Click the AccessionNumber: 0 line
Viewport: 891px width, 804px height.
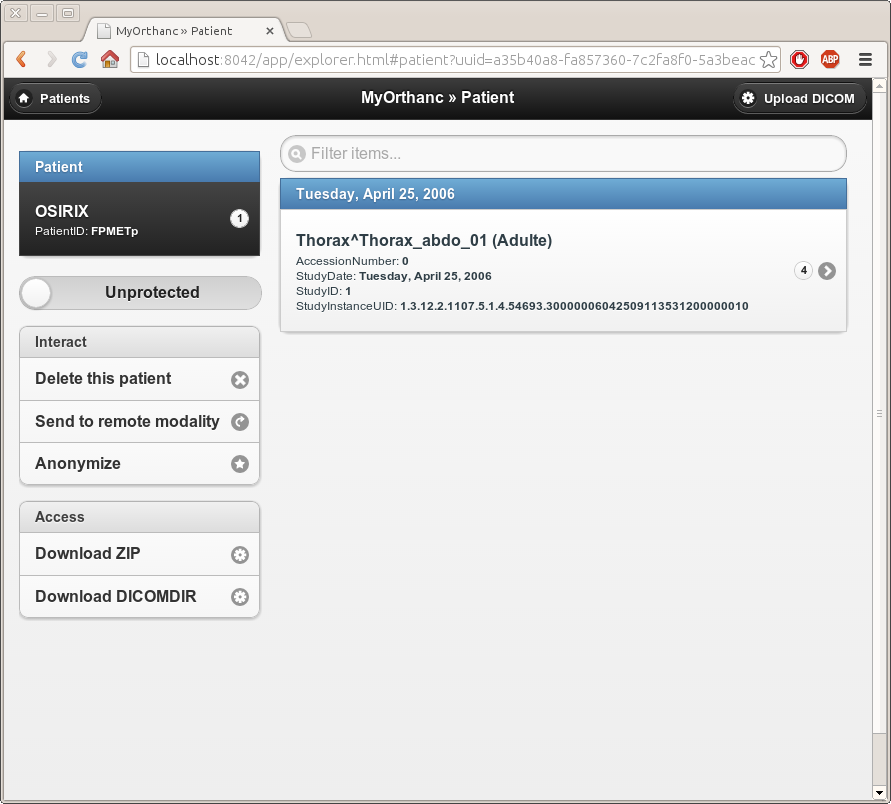pyautogui.click(x=352, y=261)
